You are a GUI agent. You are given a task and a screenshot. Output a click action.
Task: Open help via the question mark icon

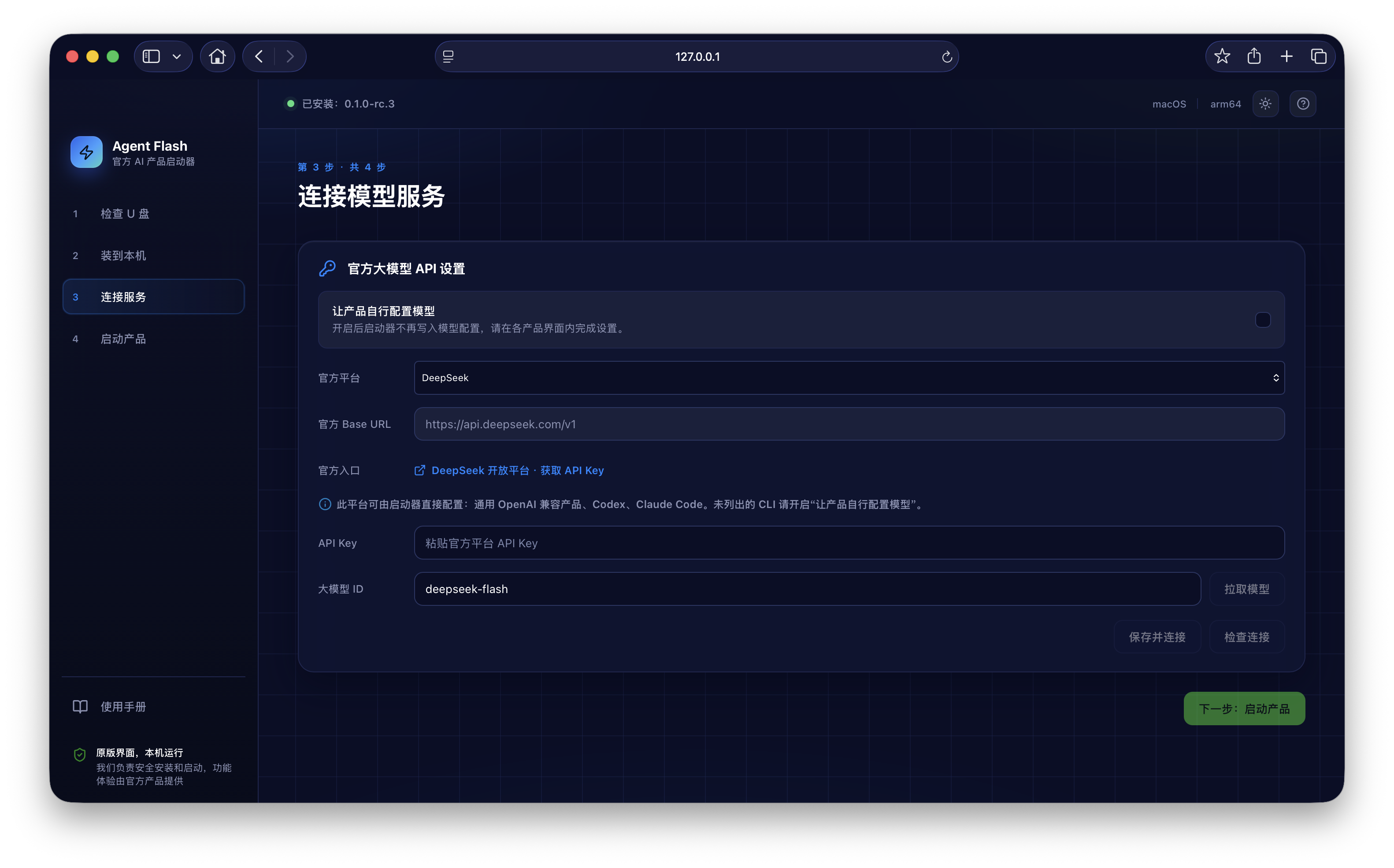click(x=1303, y=104)
